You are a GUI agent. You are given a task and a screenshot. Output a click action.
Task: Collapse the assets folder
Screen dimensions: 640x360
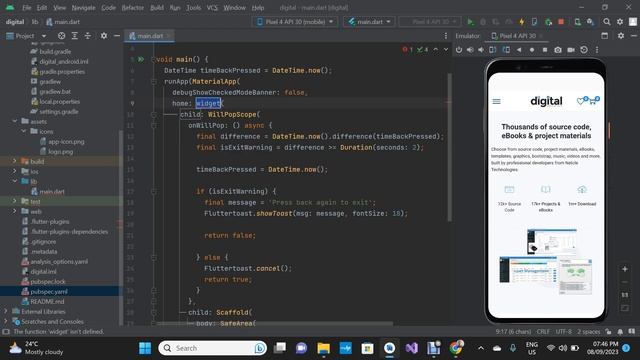pos(15,121)
